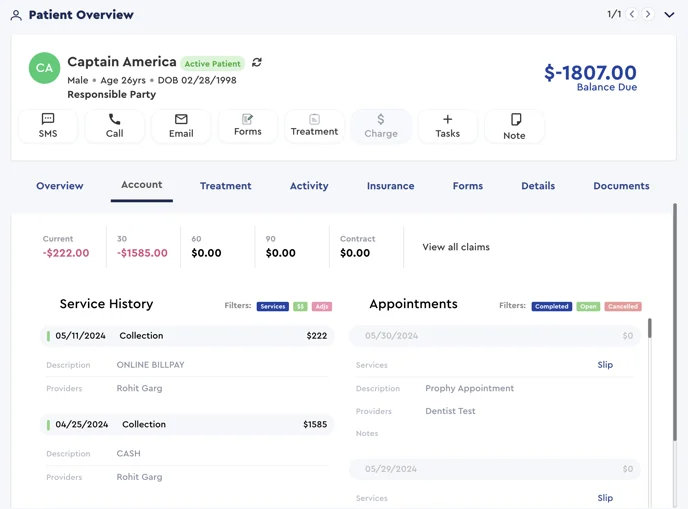The image size is (688, 509).
Task: Collapse the Patient Overview panel chevron
Action: point(669,15)
